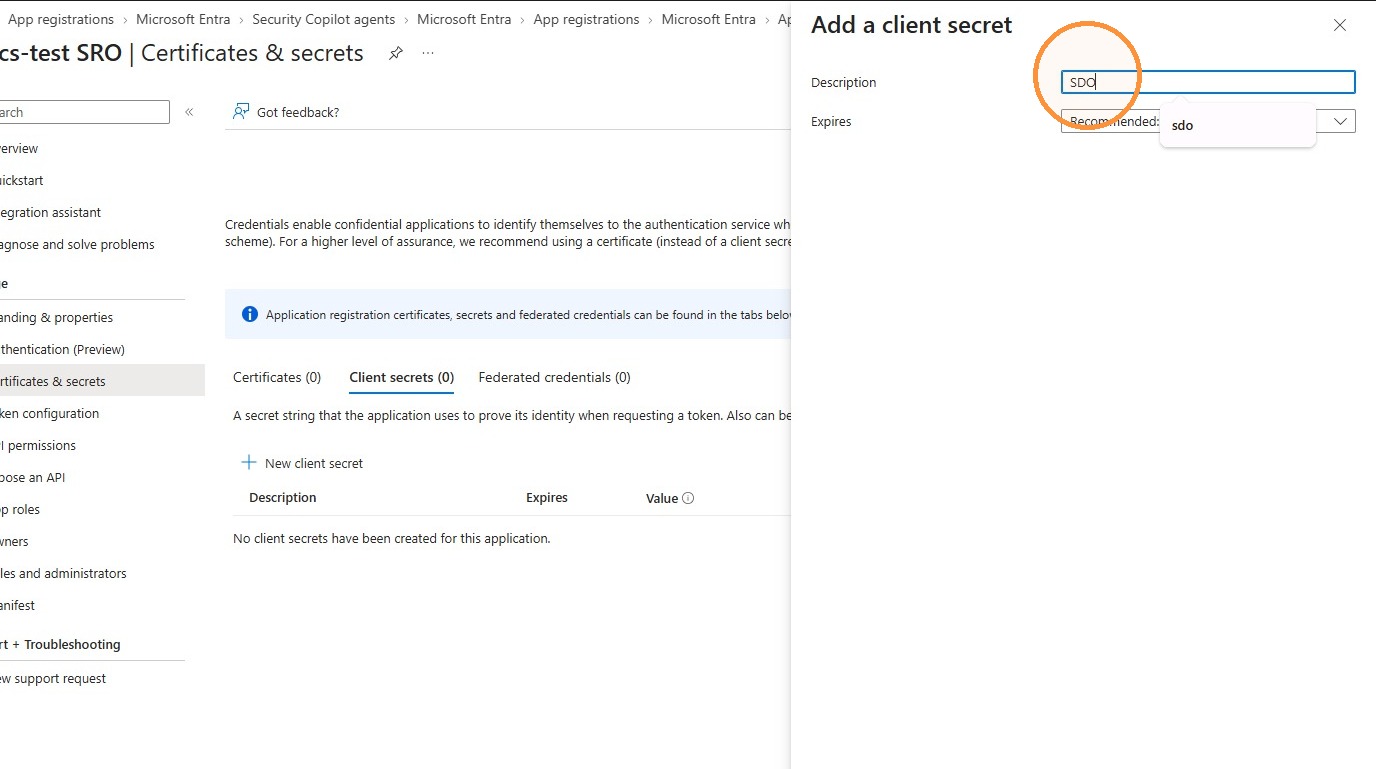Switch to the Certificates (0) tab
Viewport: 1376px width, 769px height.
click(x=277, y=377)
